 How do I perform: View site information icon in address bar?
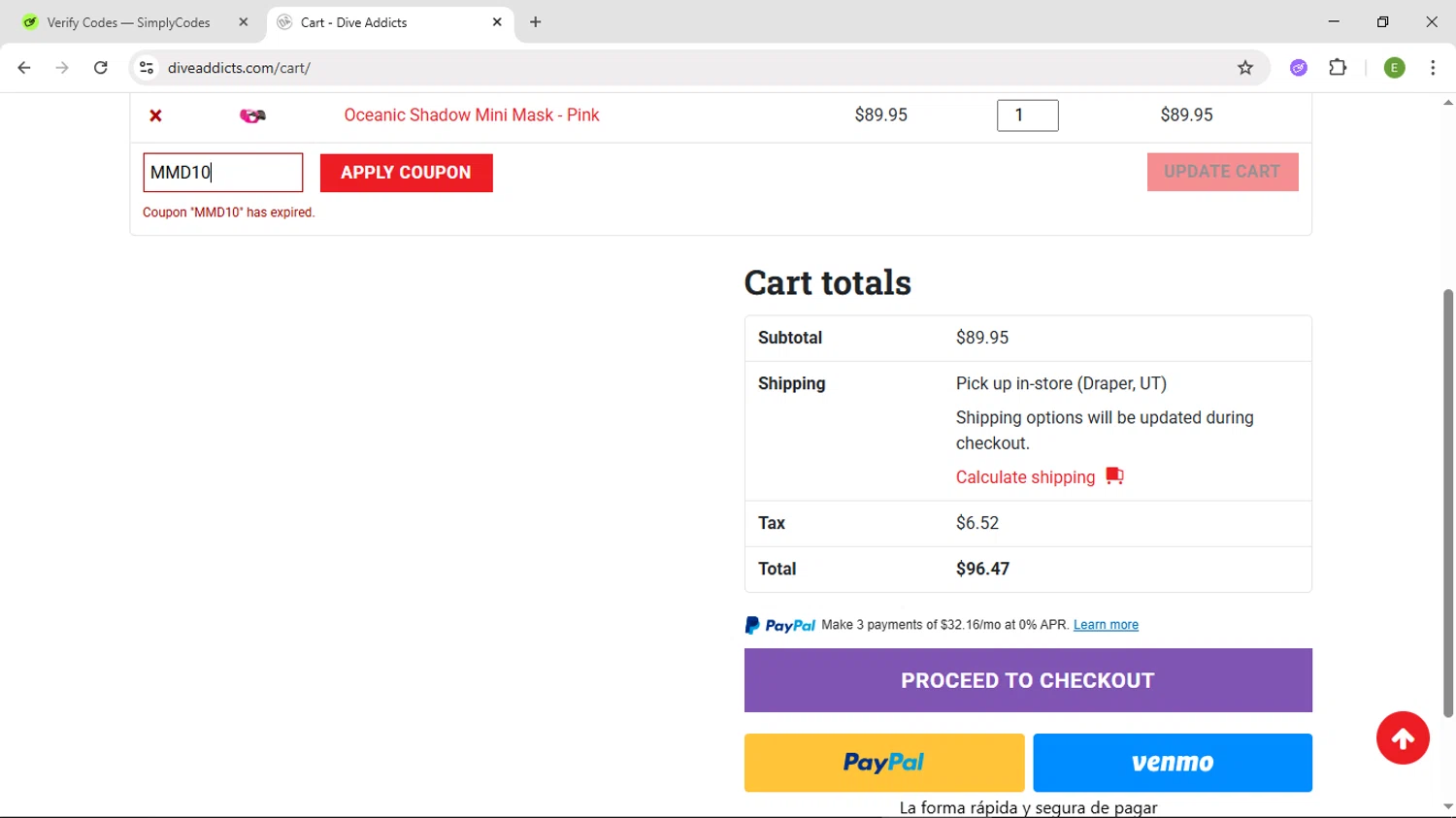coord(147,68)
